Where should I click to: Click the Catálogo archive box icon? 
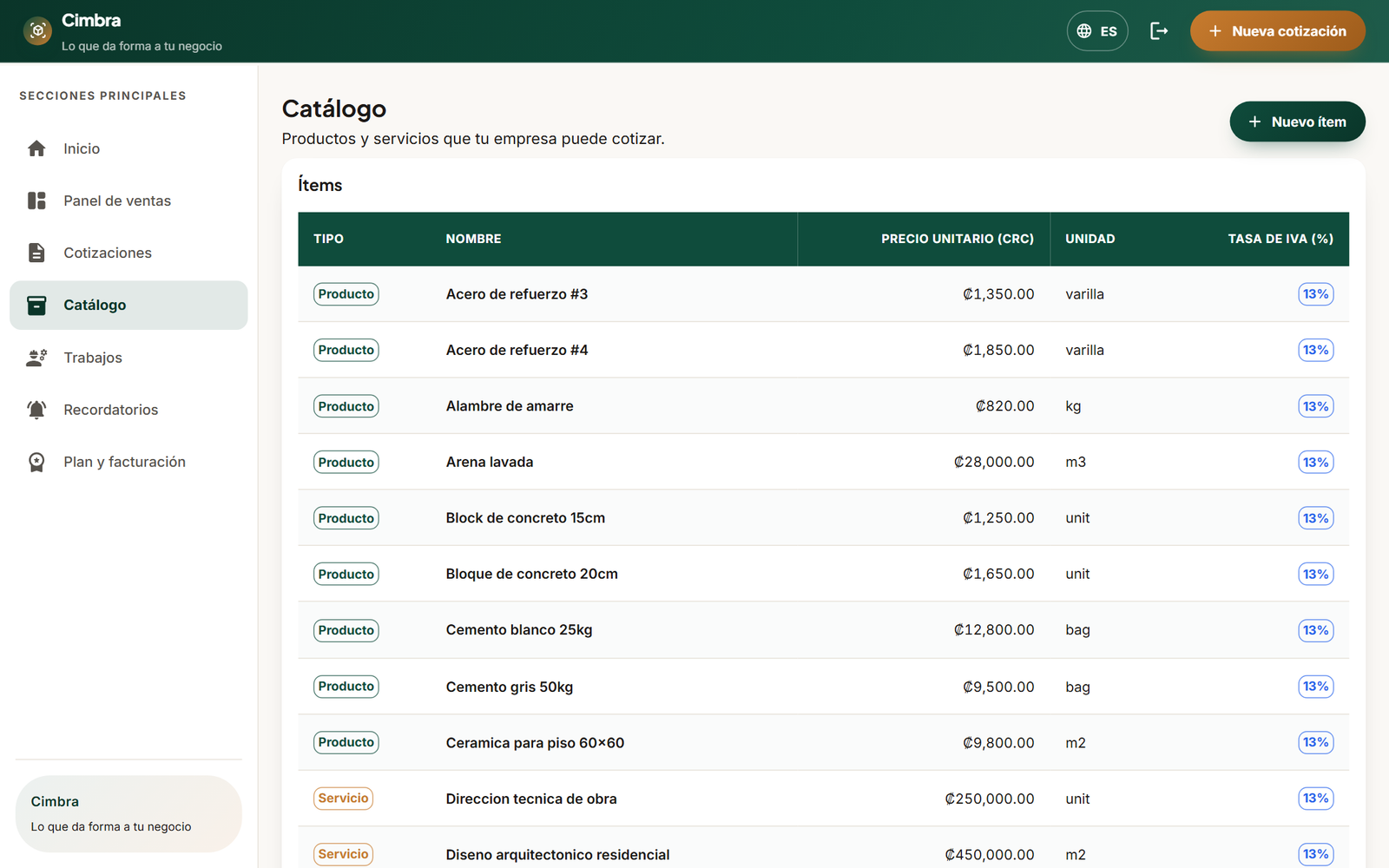(x=36, y=305)
